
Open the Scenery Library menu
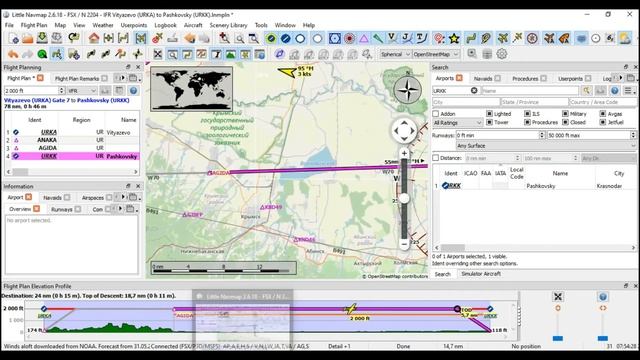coord(229,25)
